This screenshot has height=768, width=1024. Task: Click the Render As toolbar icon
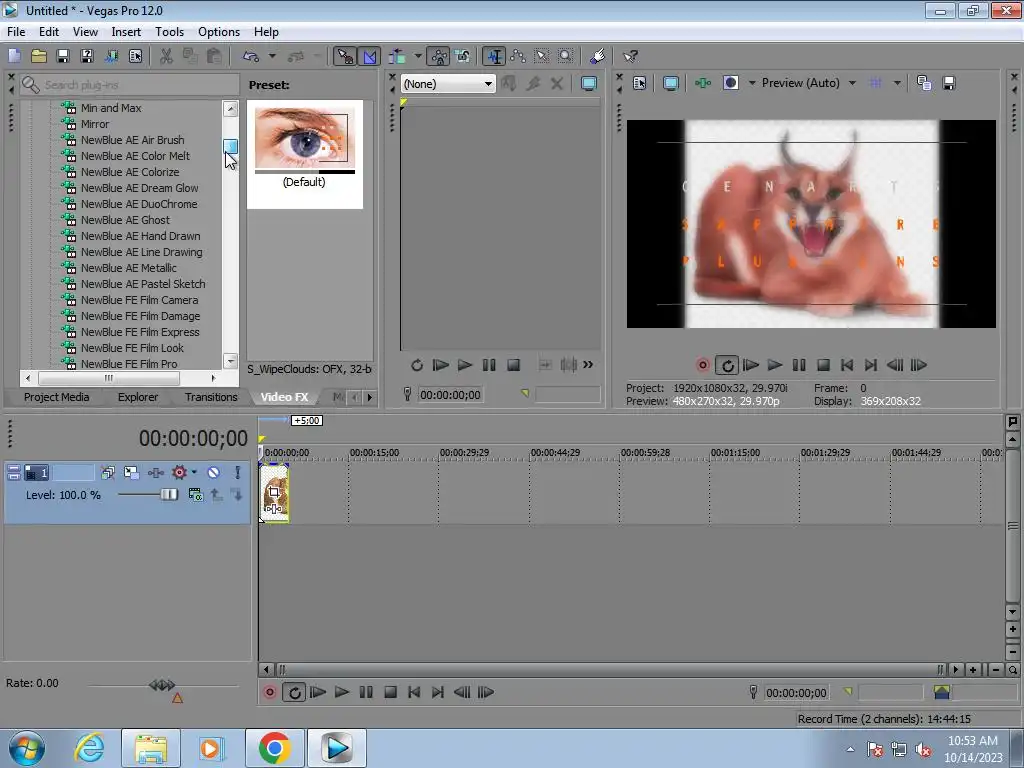click(111, 57)
